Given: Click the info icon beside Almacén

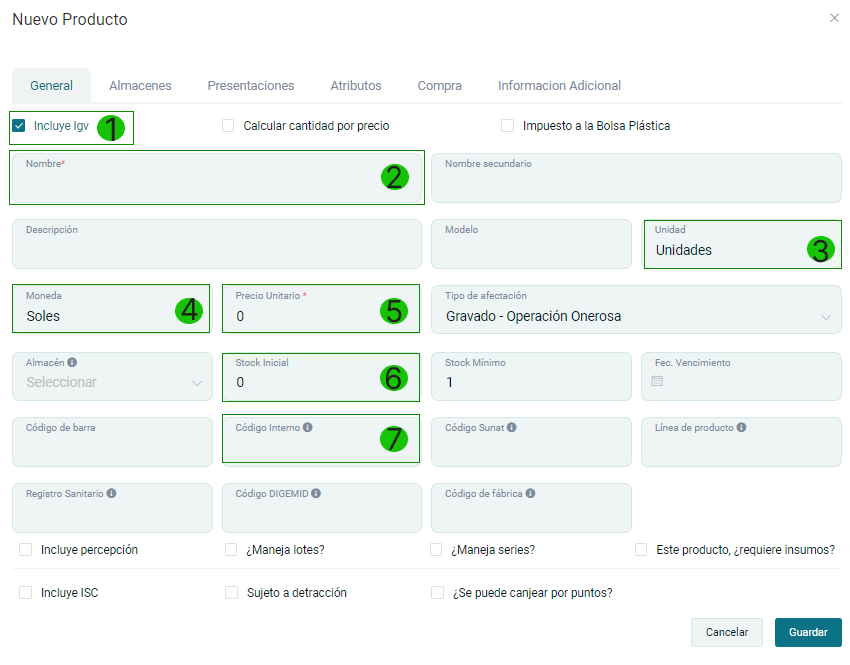Looking at the screenshot, I should 72,363.
